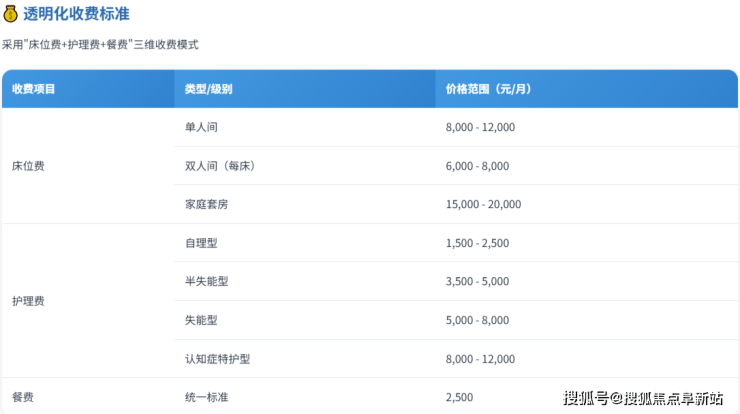
Task: Select the 餐费 category cell
Action: pos(23,398)
